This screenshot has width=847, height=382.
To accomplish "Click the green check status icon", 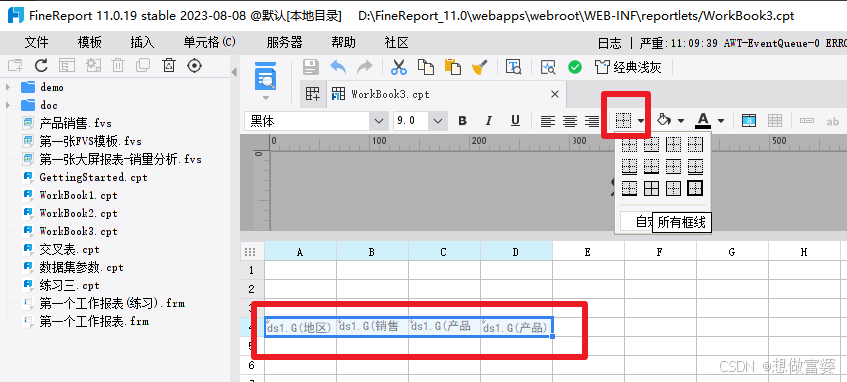I will click(x=575, y=67).
